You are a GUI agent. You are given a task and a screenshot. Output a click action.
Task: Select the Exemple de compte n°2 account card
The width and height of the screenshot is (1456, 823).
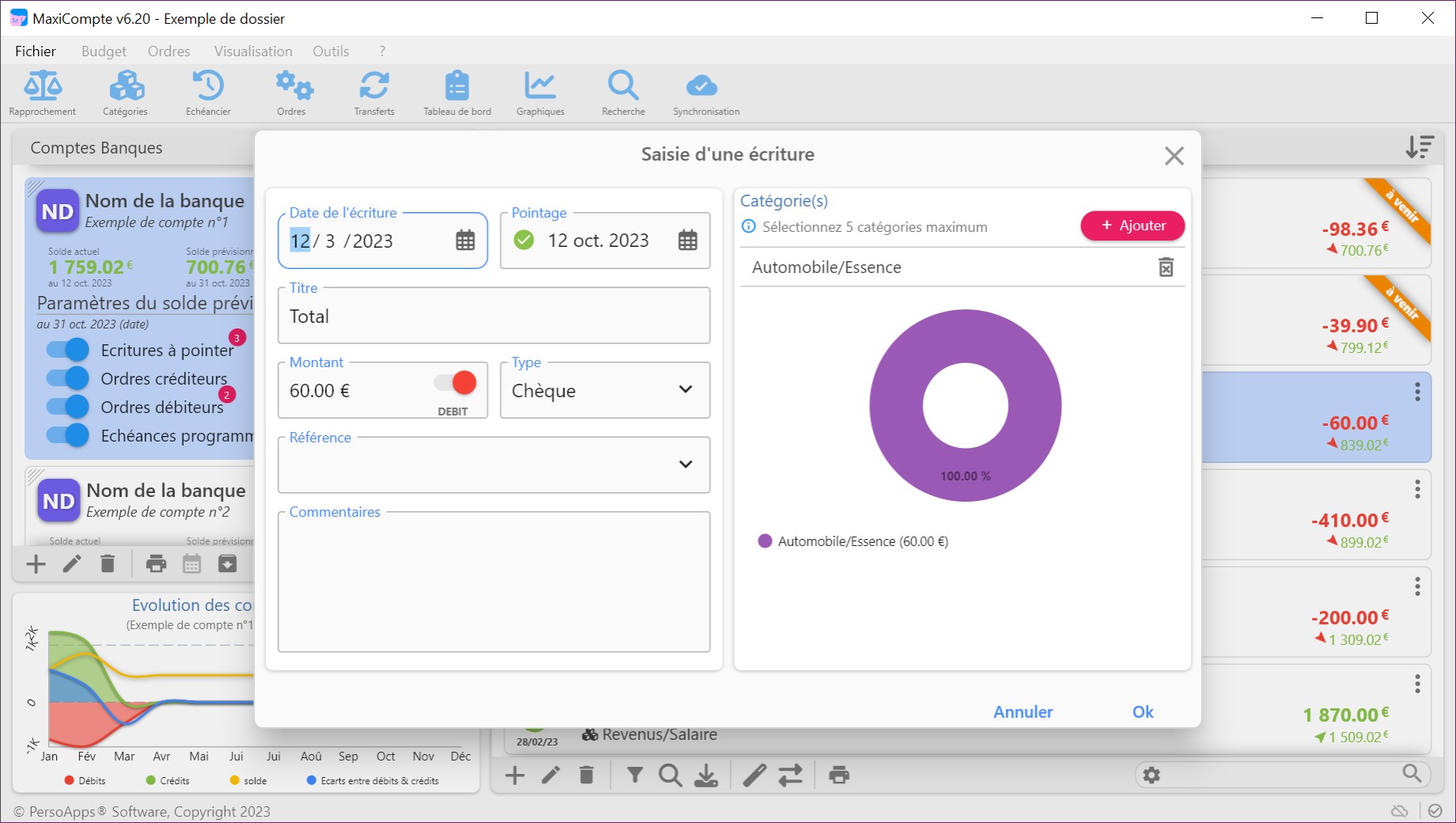pyautogui.click(x=140, y=506)
